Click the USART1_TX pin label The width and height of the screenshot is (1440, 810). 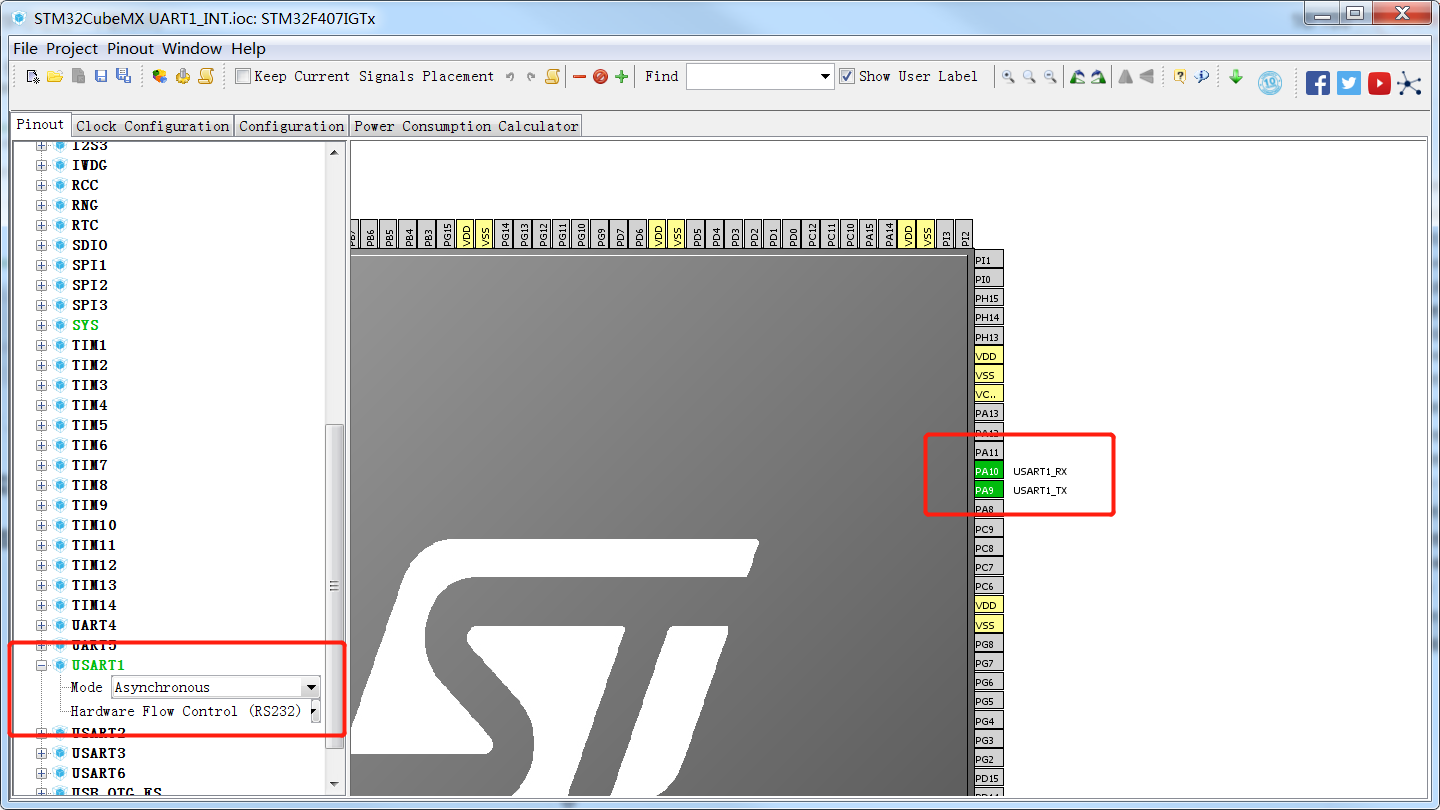[1040, 491]
